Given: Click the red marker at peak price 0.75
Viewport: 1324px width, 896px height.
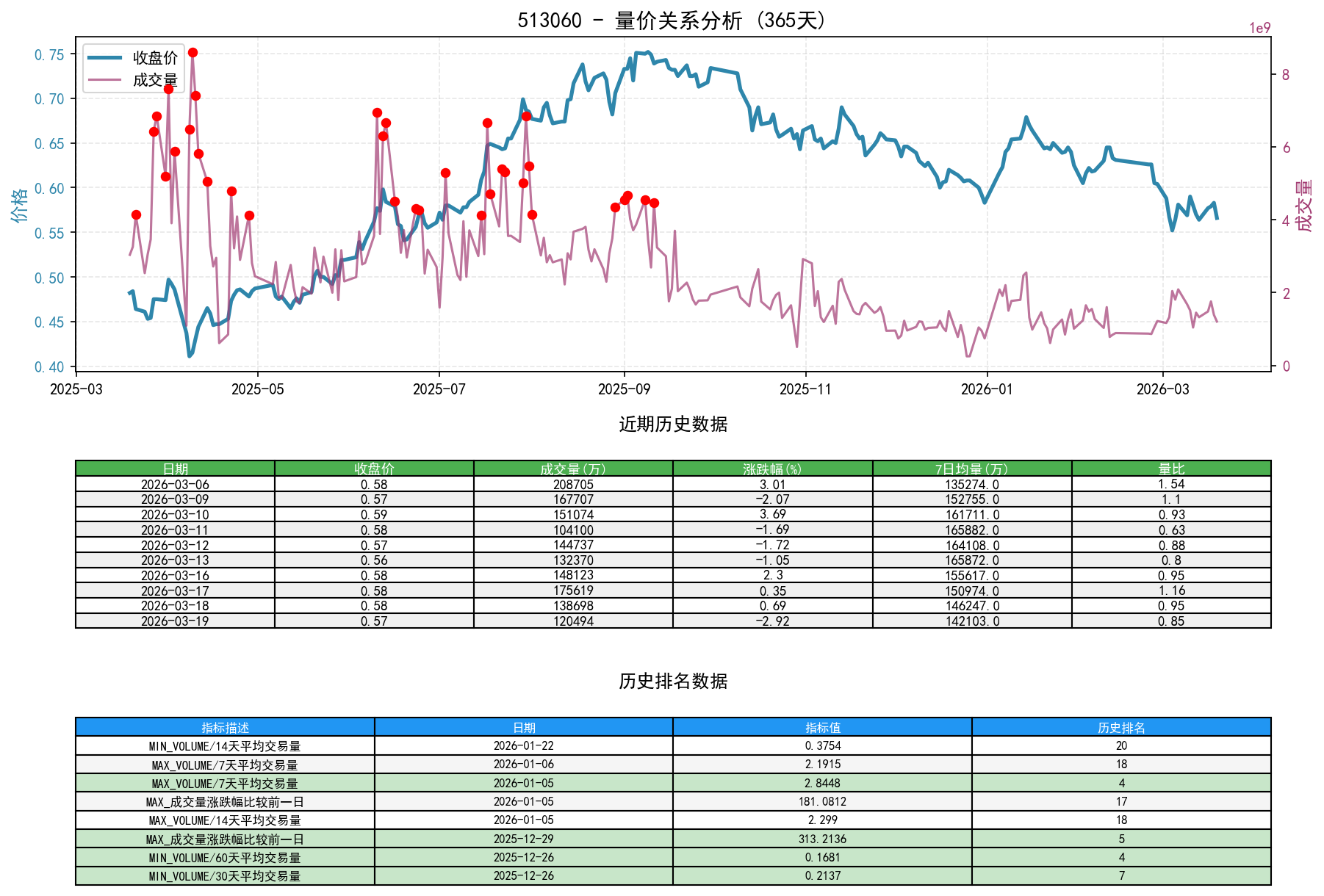Looking at the screenshot, I should (x=193, y=52).
